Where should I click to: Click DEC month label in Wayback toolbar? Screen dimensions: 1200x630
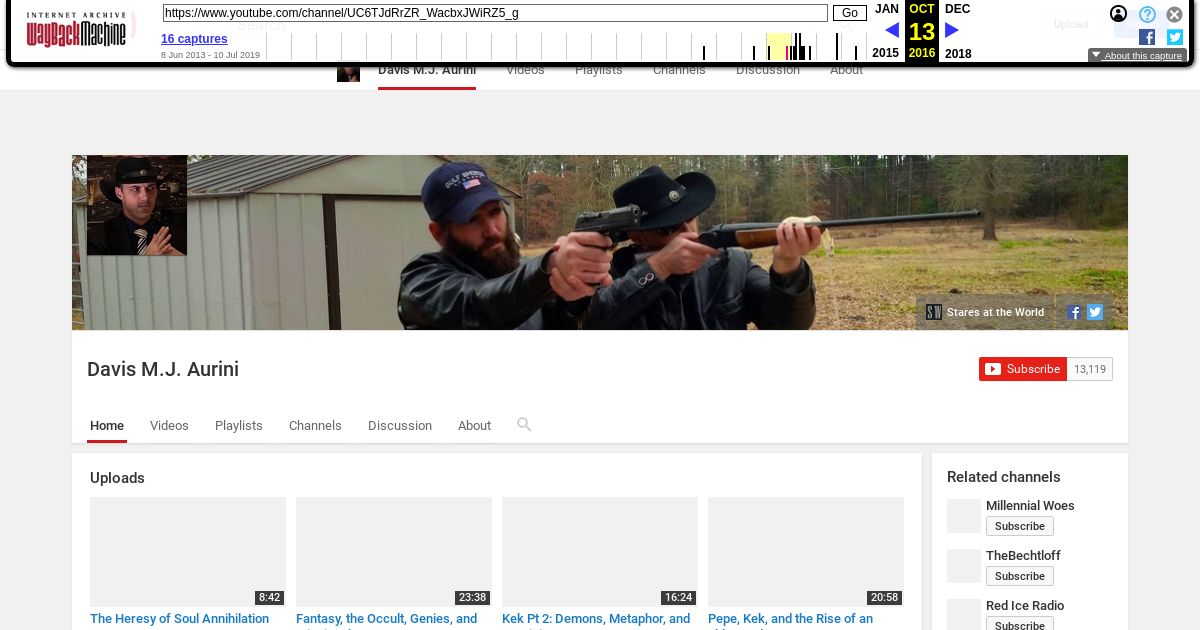point(957,9)
